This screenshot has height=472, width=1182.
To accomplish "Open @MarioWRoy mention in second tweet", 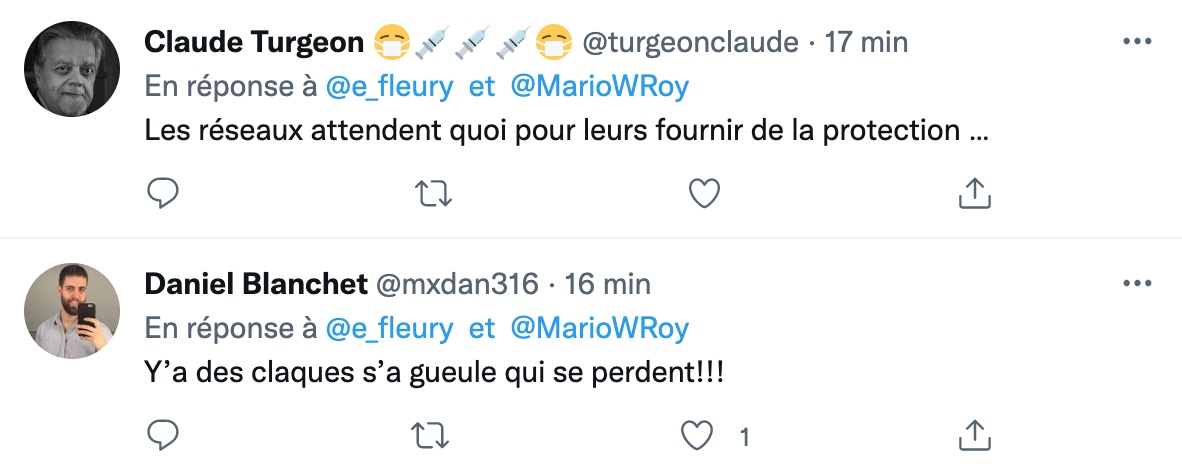I will pyautogui.click(x=599, y=329).
